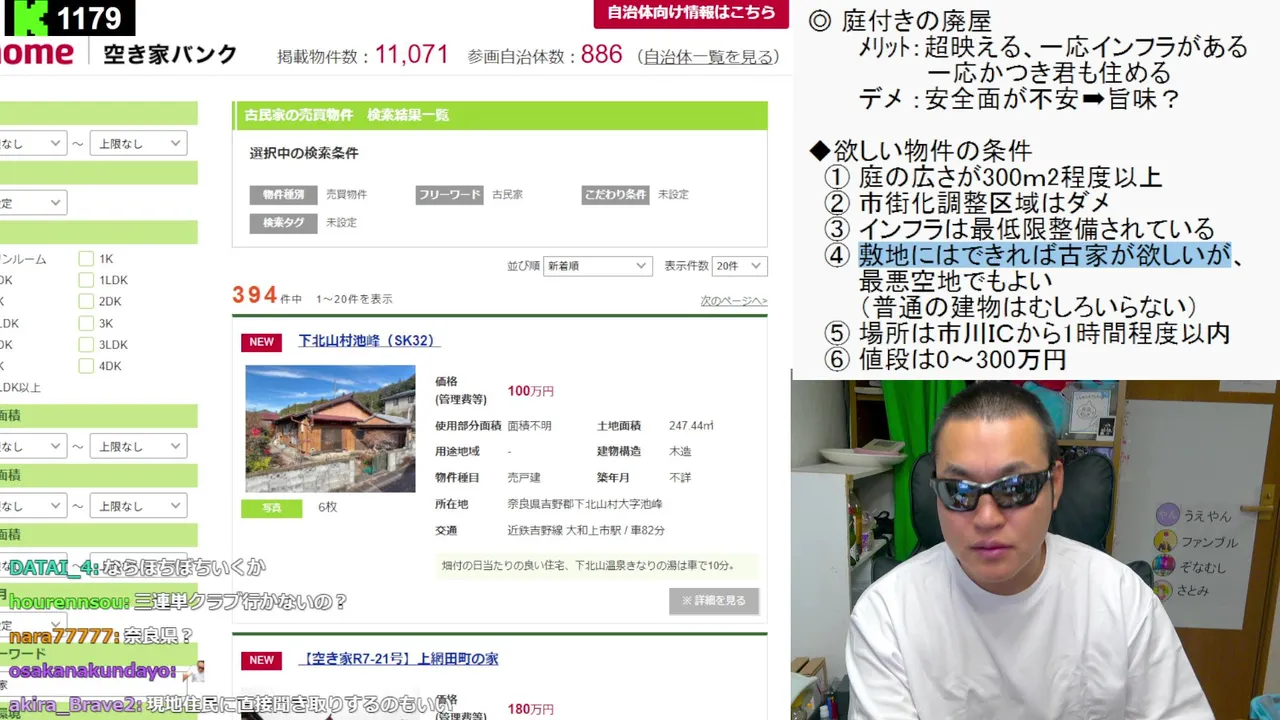Click the フリーワード condition tag
1280x720 pixels.
tap(449, 195)
